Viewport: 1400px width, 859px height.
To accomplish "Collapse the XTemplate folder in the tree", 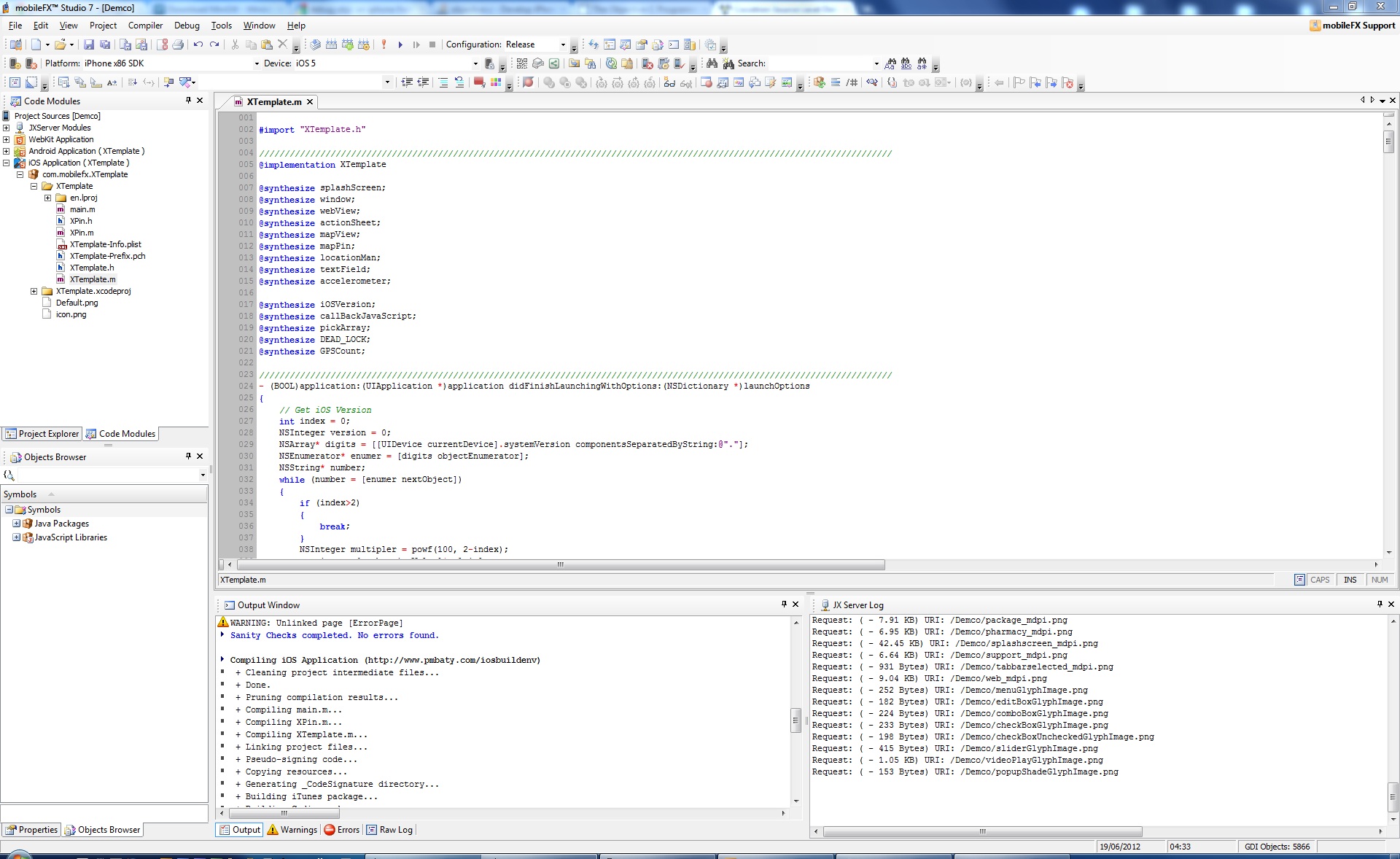I will (34, 186).
